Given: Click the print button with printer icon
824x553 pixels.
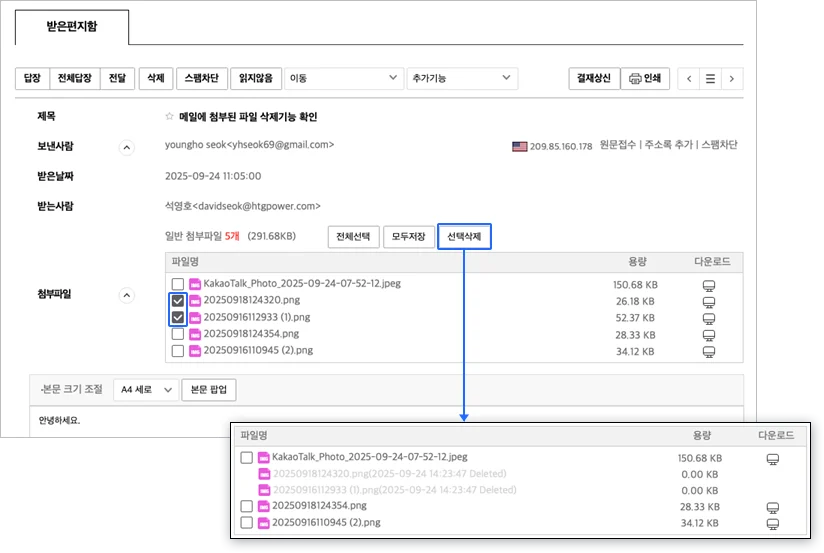Looking at the screenshot, I should click(x=644, y=79).
